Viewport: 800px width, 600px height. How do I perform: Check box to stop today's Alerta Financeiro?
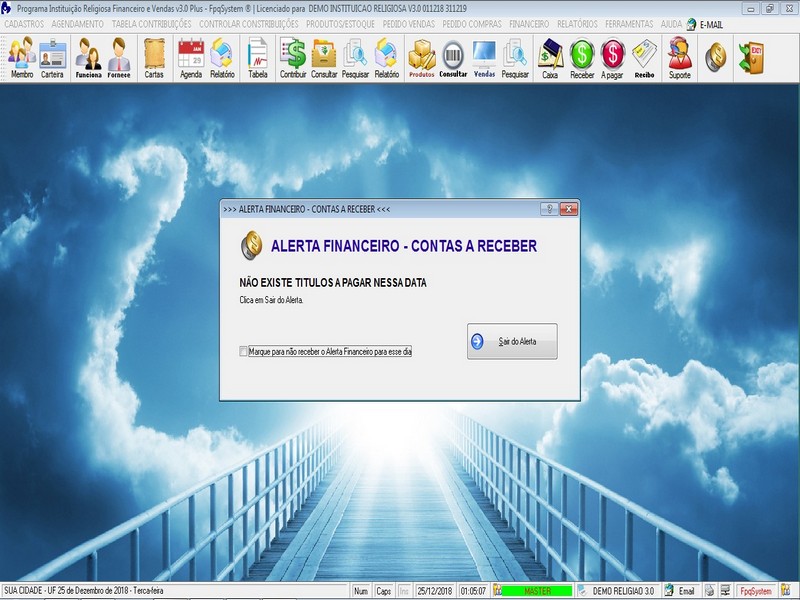click(x=243, y=352)
